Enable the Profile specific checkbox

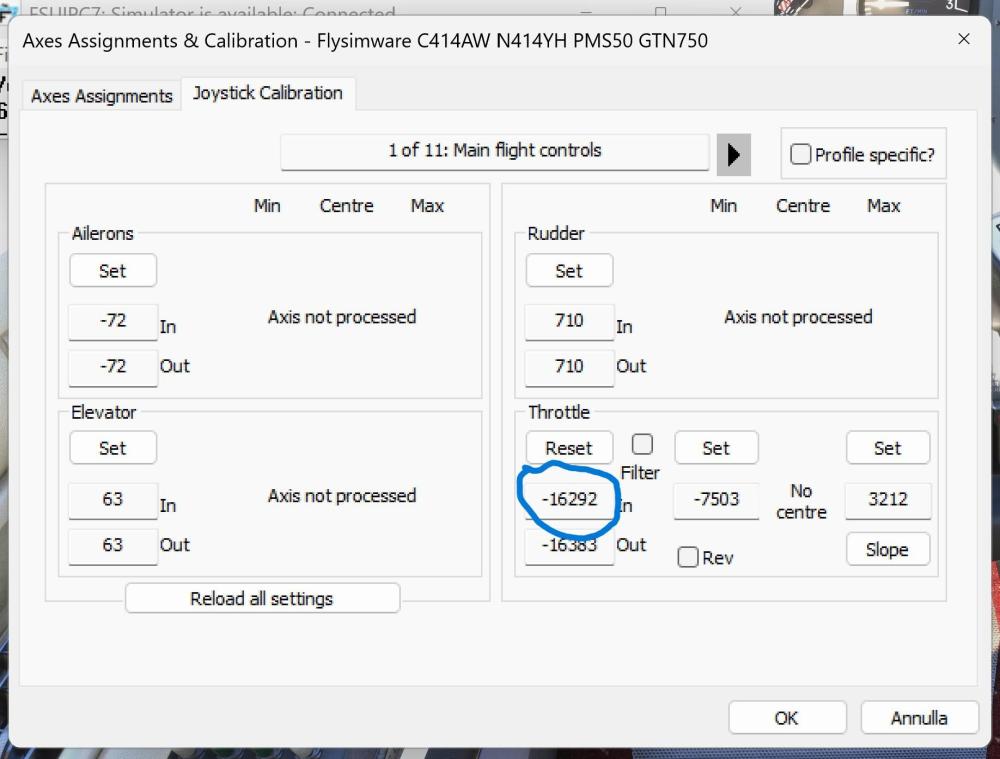(800, 155)
